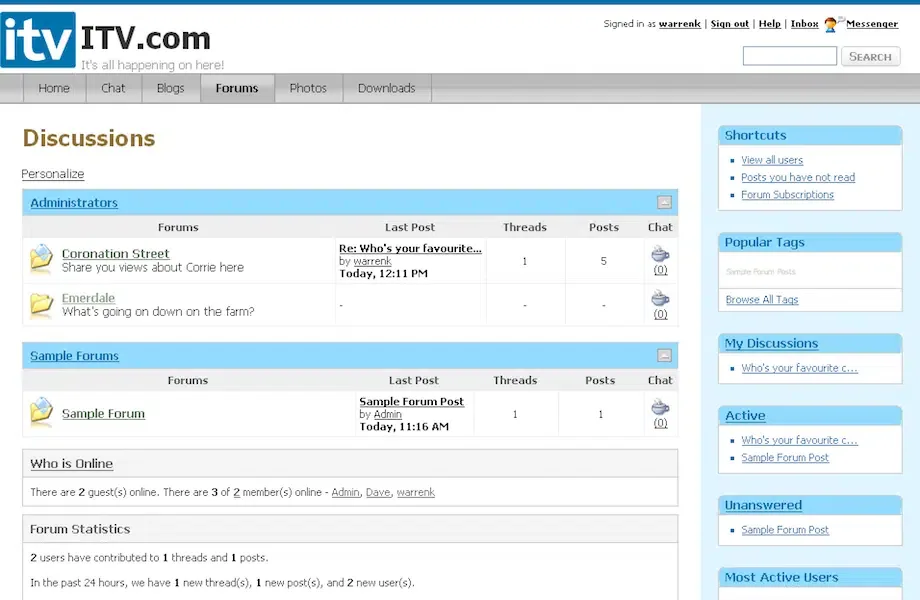The image size is (920, 600).
Task: Open the Personalize link
Action: click(x=53, y=174)
